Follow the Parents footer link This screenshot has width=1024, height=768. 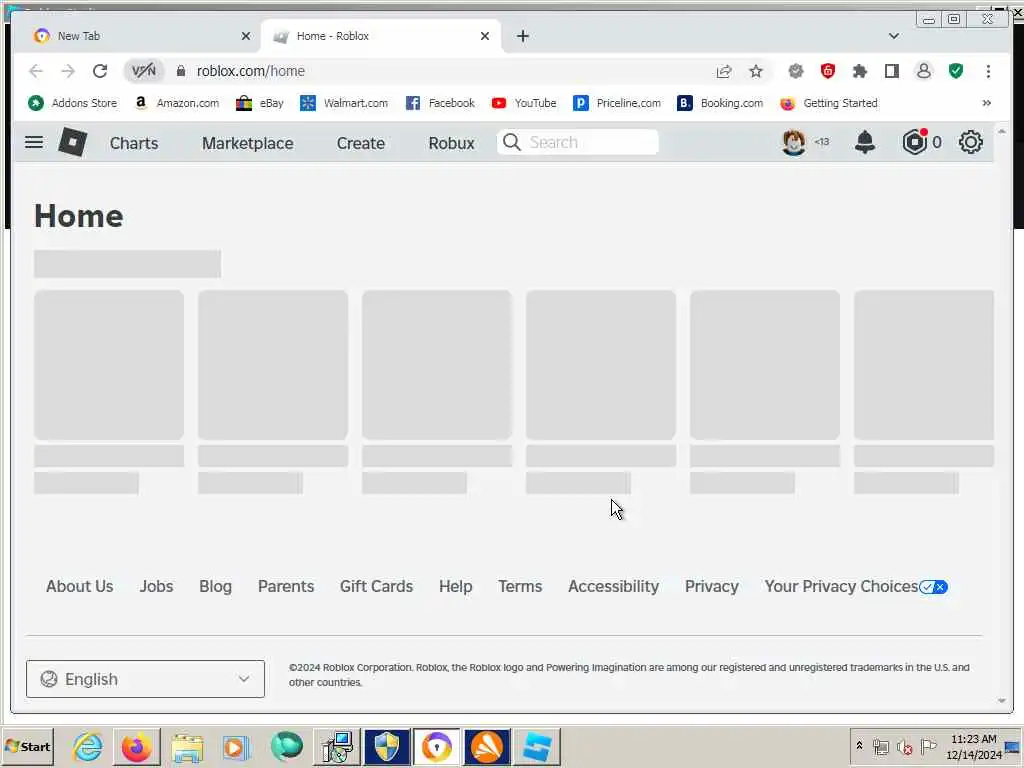[x=286, y=586]
